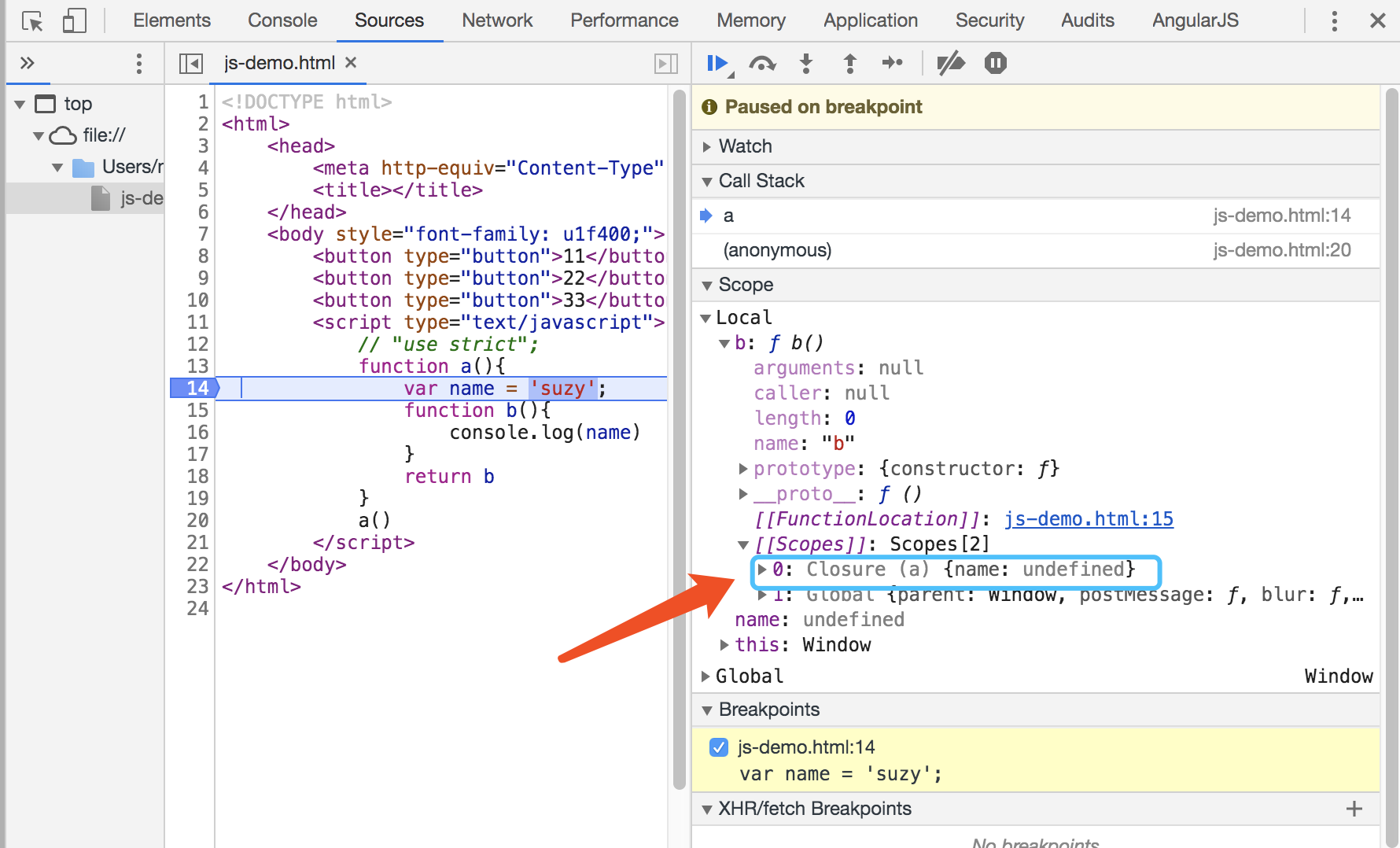1400x848 pixels.
Task: Show more navigator tabs chevron
Action: click(x=28, y=63)
